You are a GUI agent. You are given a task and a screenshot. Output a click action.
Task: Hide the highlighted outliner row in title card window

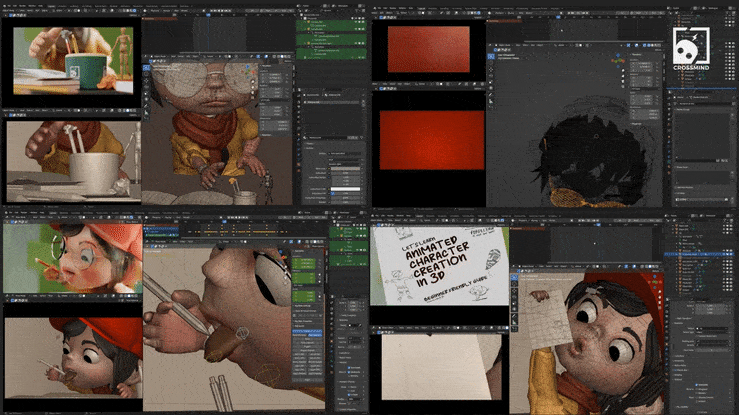(723, 254)
